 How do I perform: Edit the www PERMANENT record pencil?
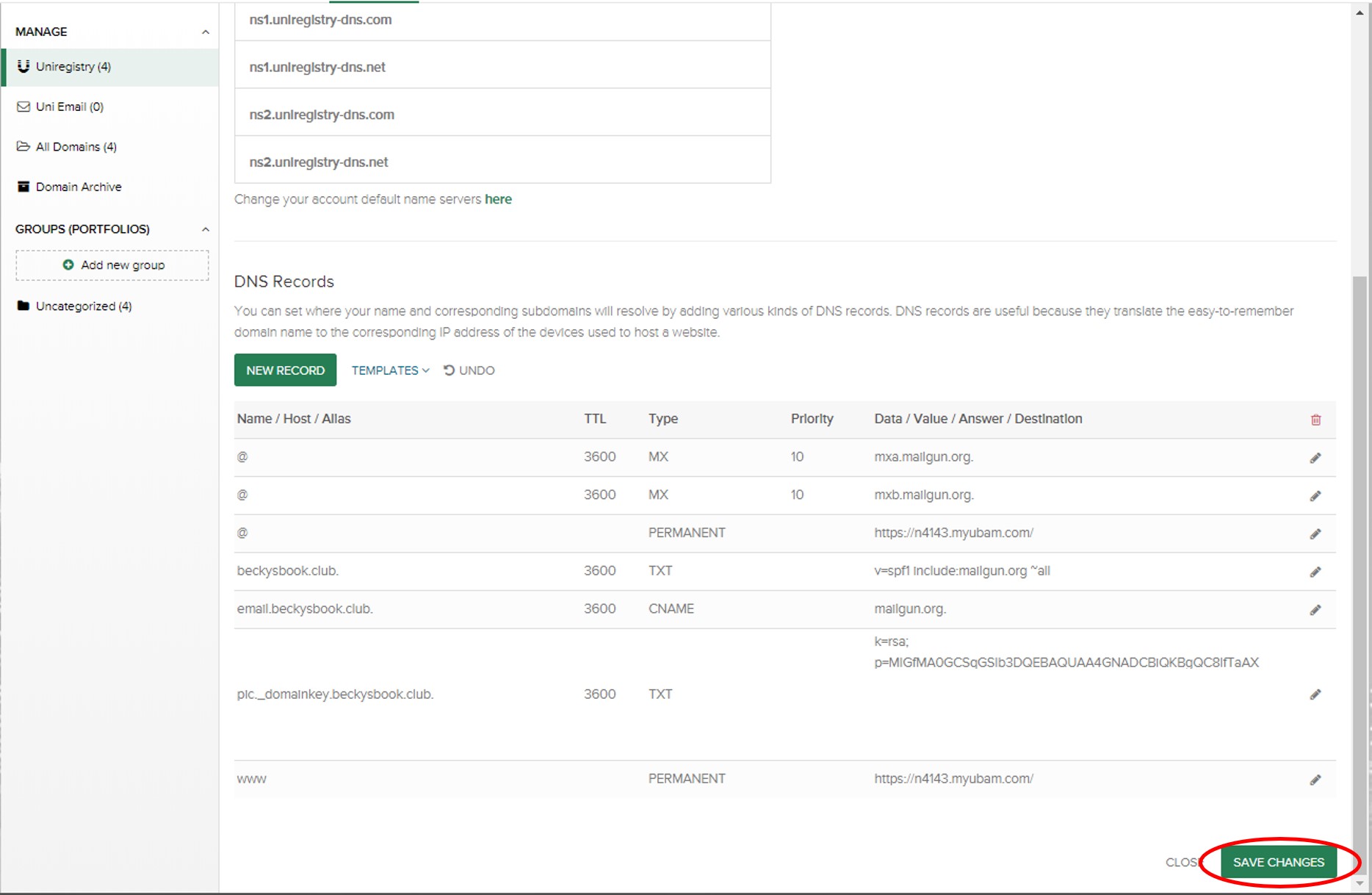(1315, 780)
